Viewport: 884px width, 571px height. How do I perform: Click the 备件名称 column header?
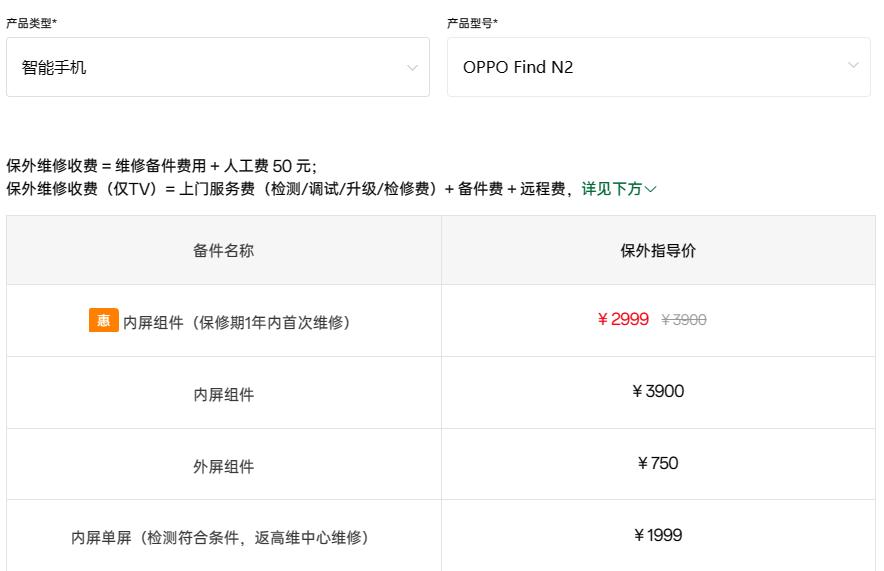point(223,251)
